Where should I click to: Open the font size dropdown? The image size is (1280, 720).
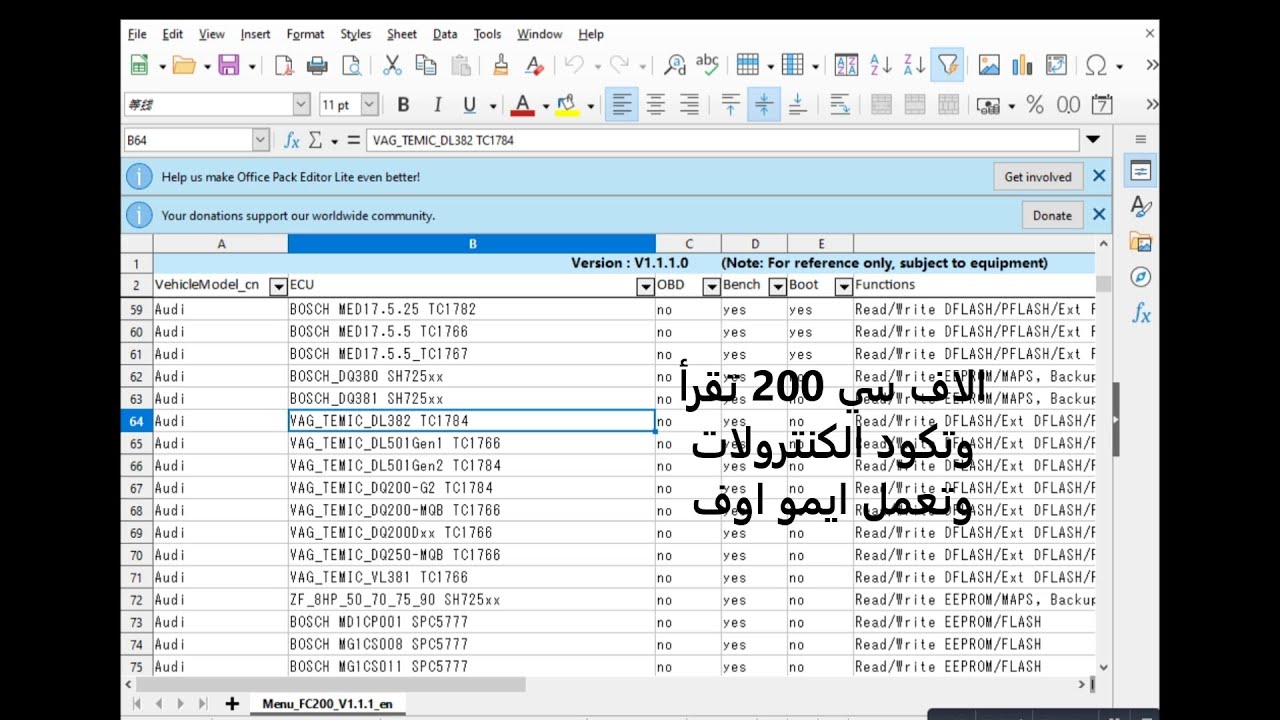click(369, 104)
